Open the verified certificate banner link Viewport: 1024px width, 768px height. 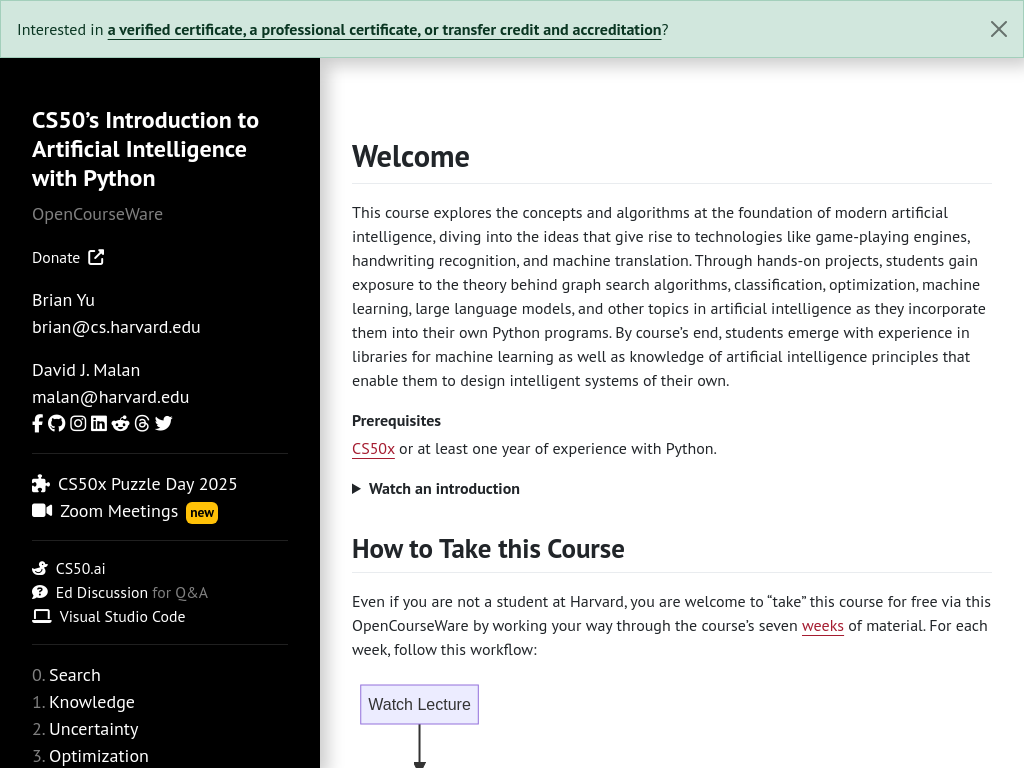(384, 30)
